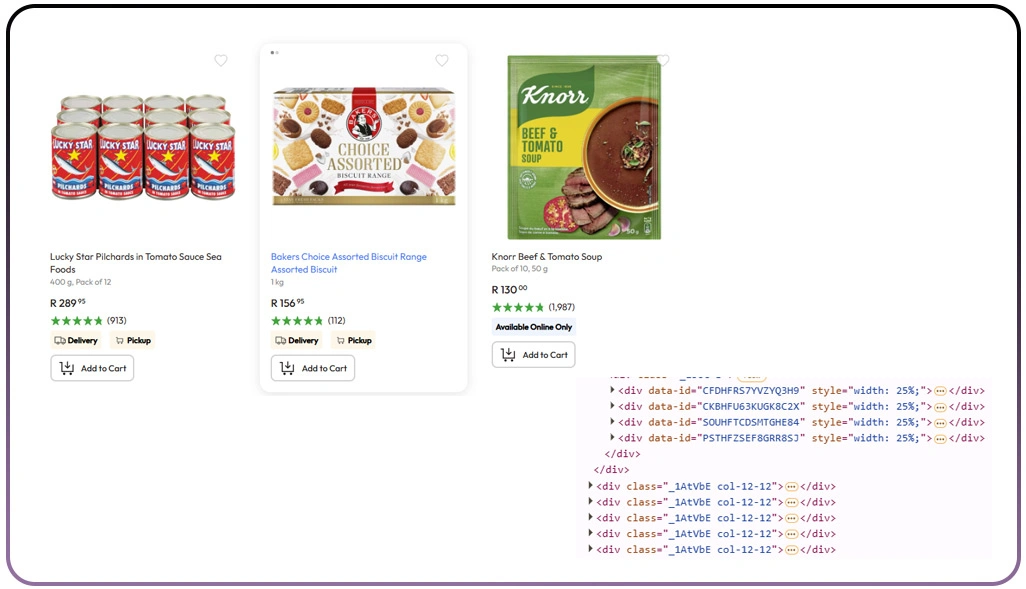1026x589 pixels.
Task: Click the star rating of Knorr soup
Action: pyautogui.click(x=518, y=307)
